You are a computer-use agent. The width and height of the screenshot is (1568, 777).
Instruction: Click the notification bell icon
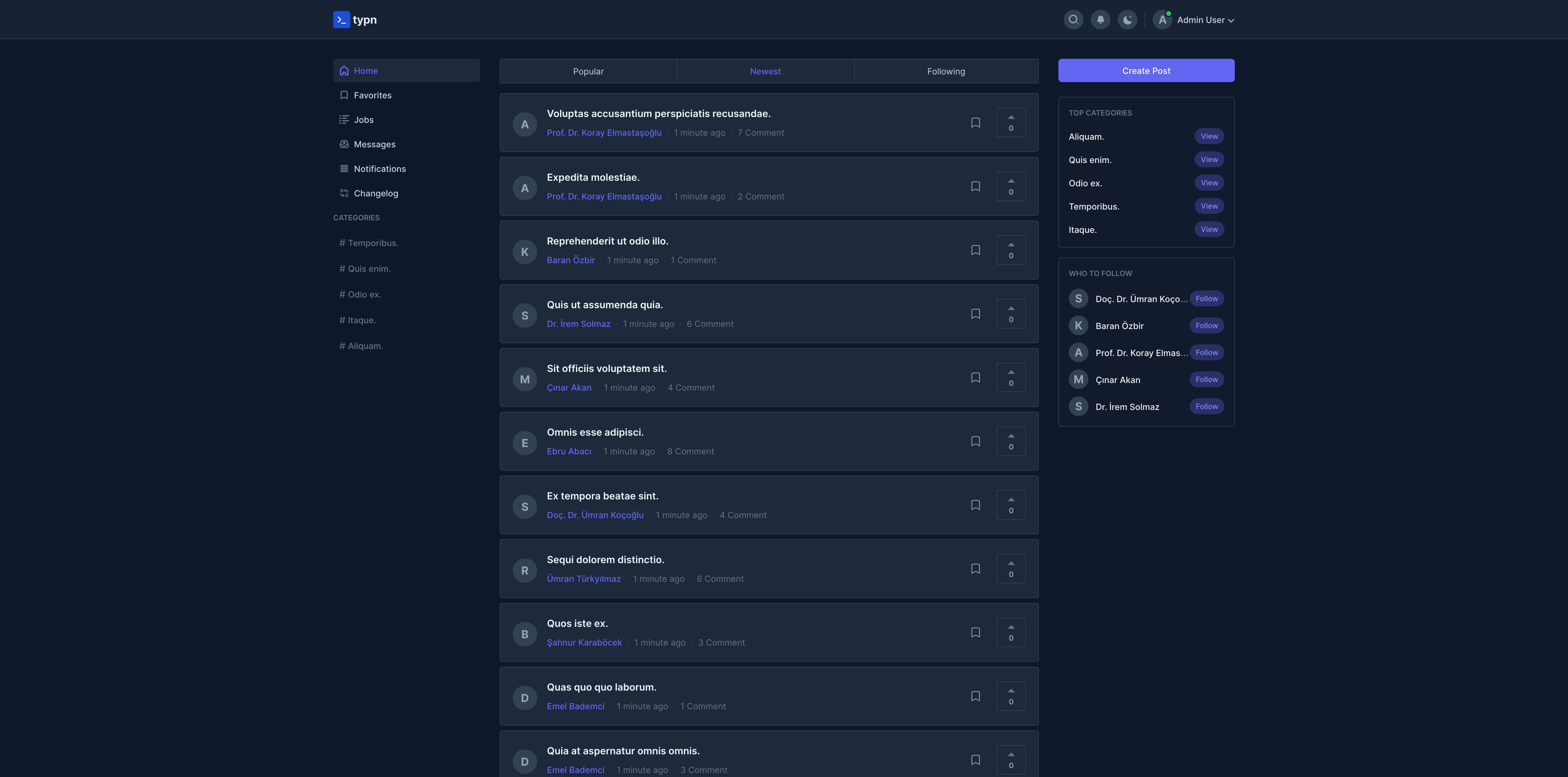click(x=1100, y=20)
